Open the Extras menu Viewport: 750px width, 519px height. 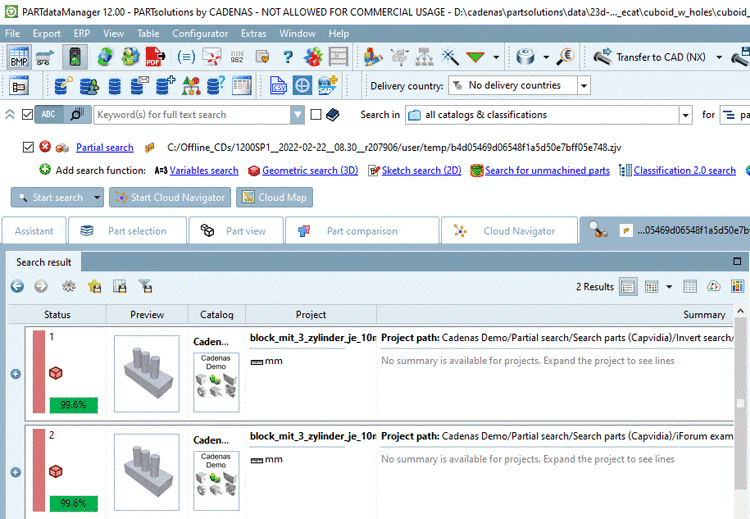[x=254, y=33]
